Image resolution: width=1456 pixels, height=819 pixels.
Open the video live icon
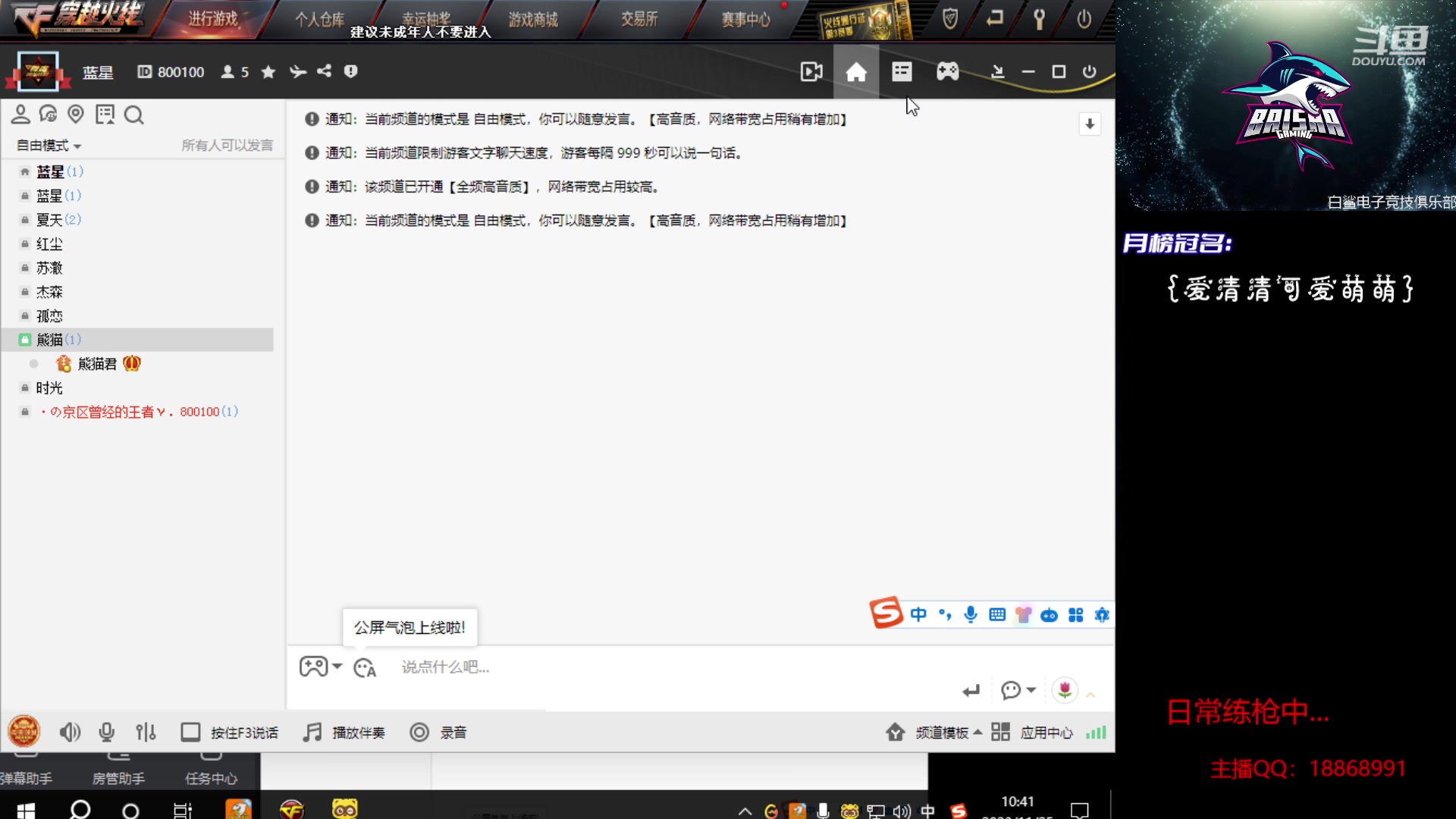pos(811,72)
